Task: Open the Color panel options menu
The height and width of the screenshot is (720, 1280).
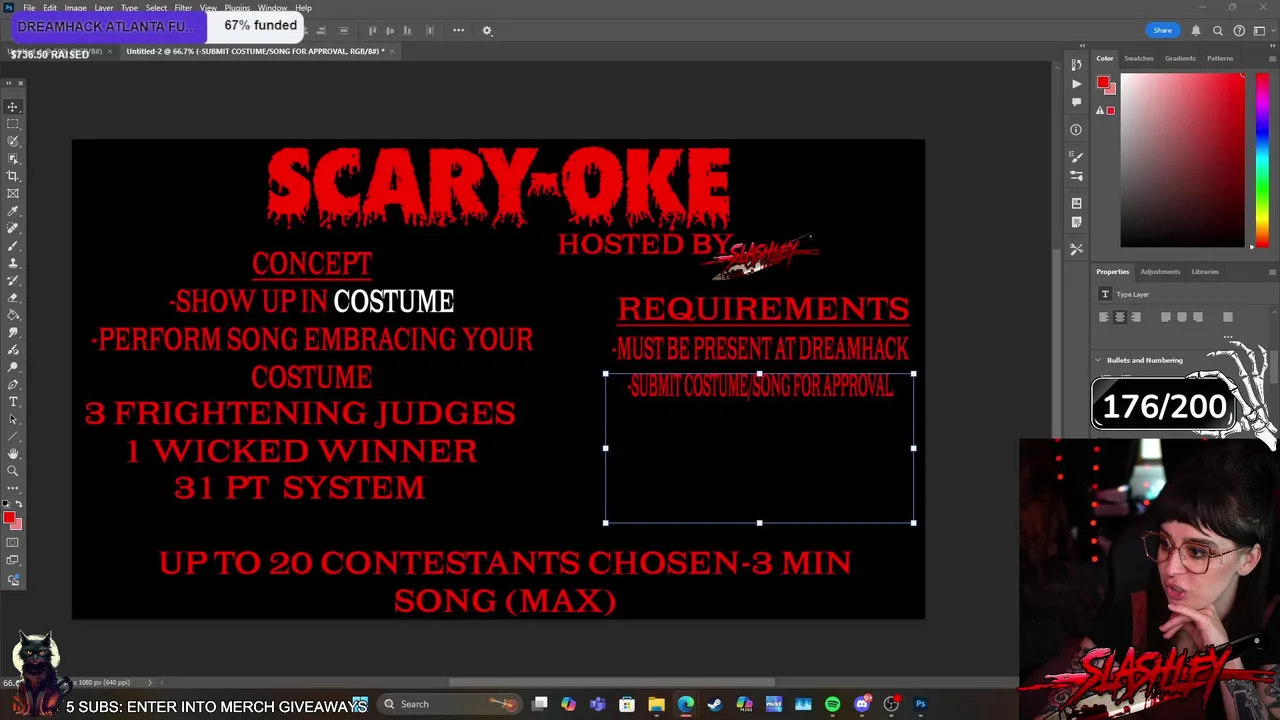Action: point(1272,58)
